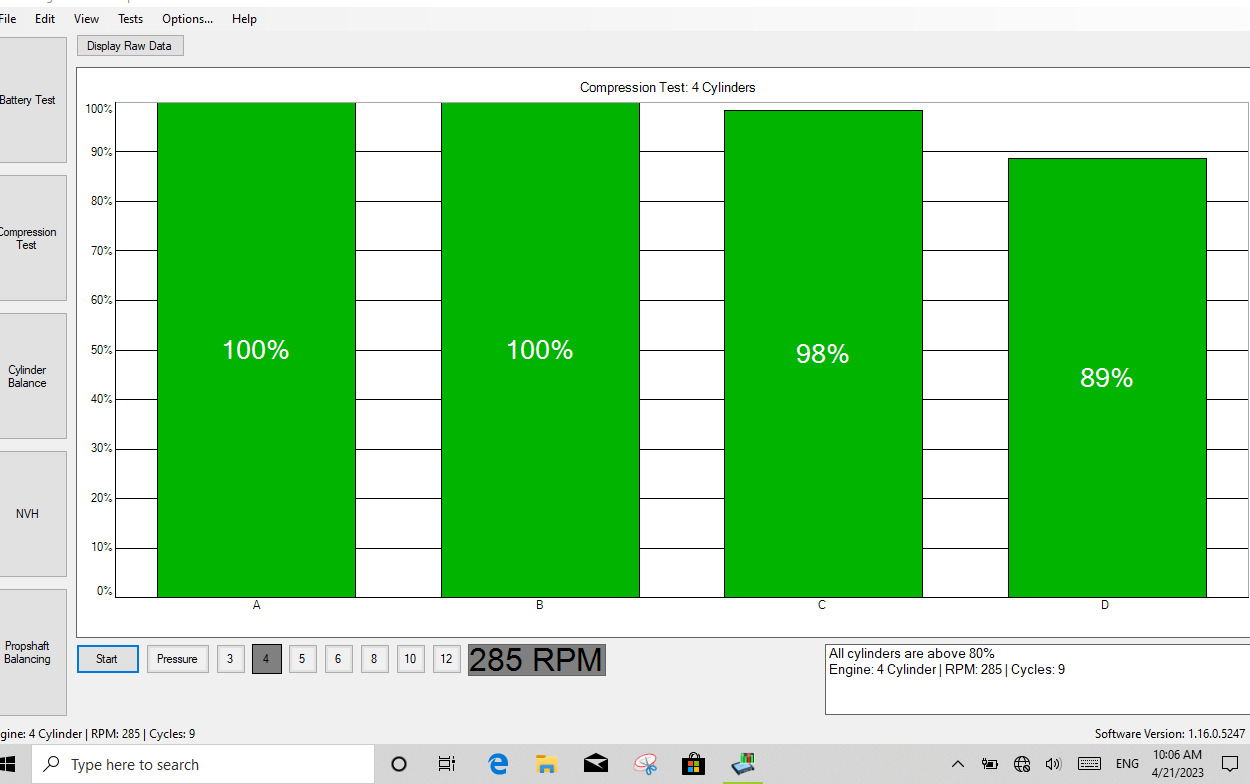Open the View menu

[x=87, y=19]
